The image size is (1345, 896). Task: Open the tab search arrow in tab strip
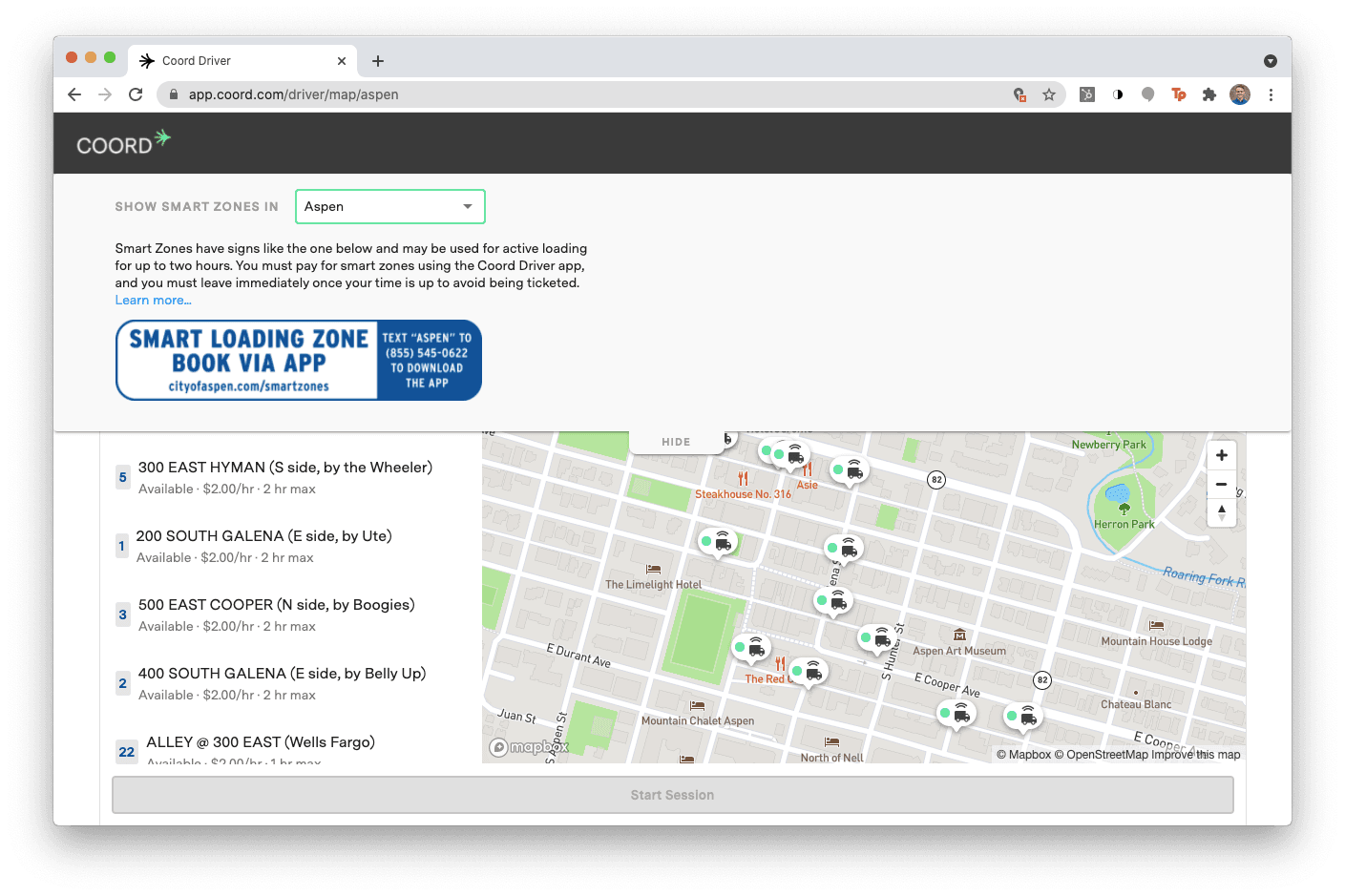click(1271, 61)
